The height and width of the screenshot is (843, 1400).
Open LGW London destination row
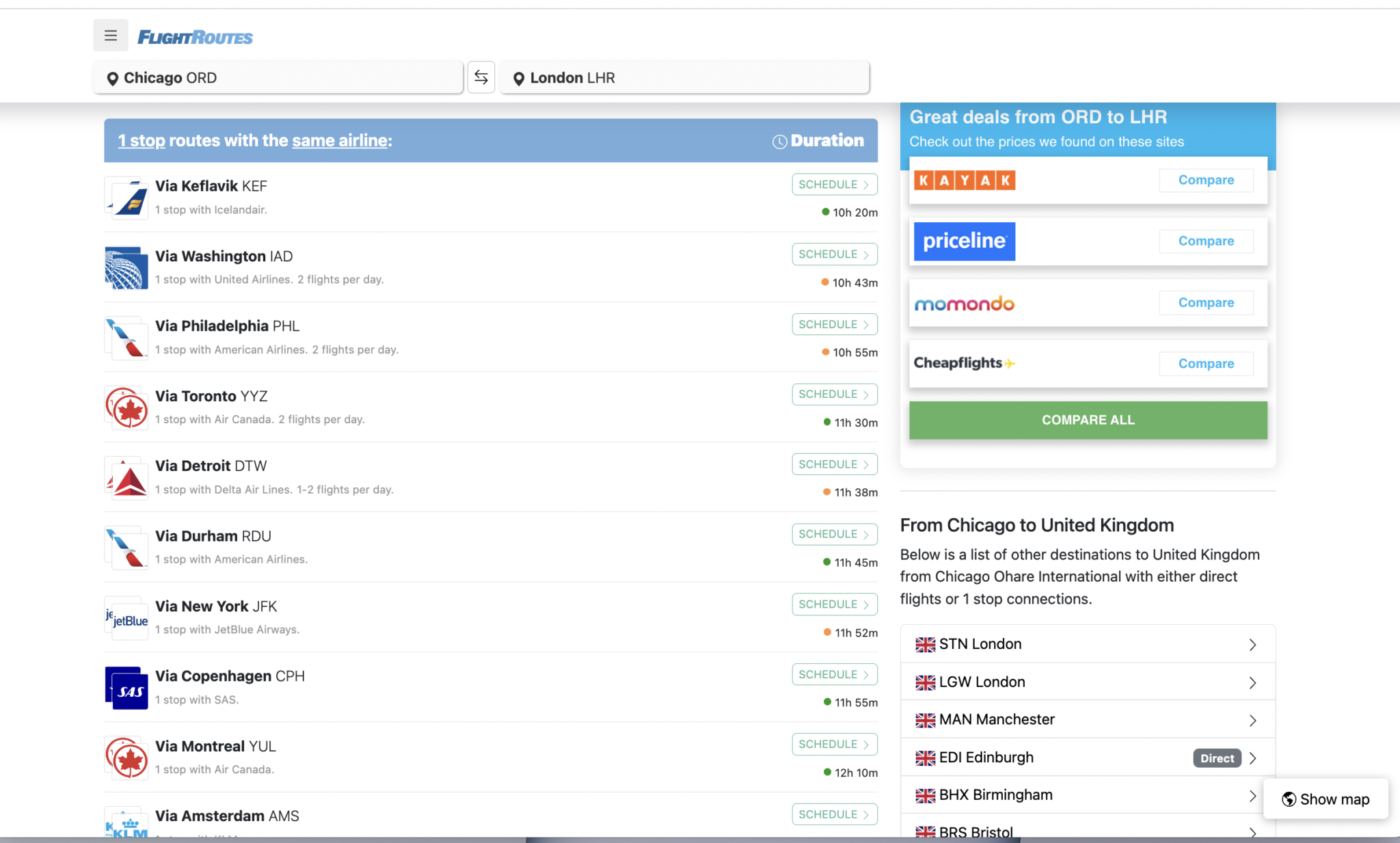click(1088, 682)
